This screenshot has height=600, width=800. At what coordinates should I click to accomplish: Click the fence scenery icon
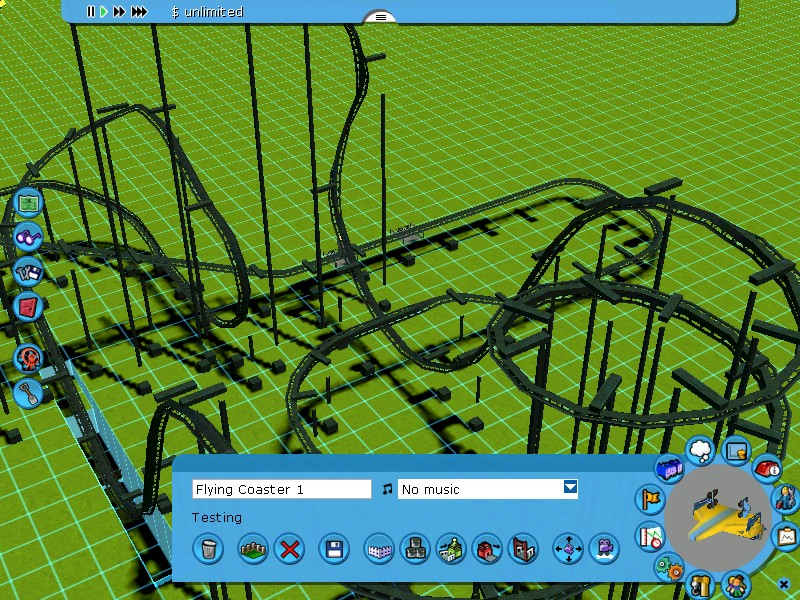[378, 548]
